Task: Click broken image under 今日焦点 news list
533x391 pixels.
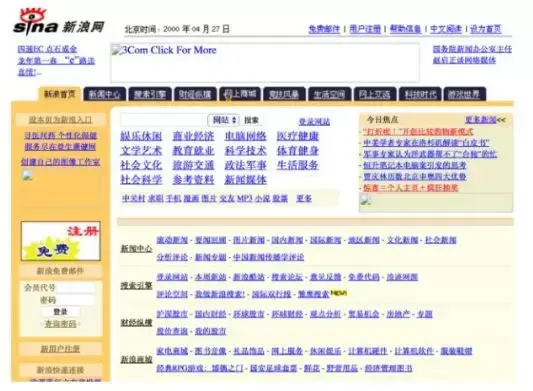Action: click(x=365, y=200)
